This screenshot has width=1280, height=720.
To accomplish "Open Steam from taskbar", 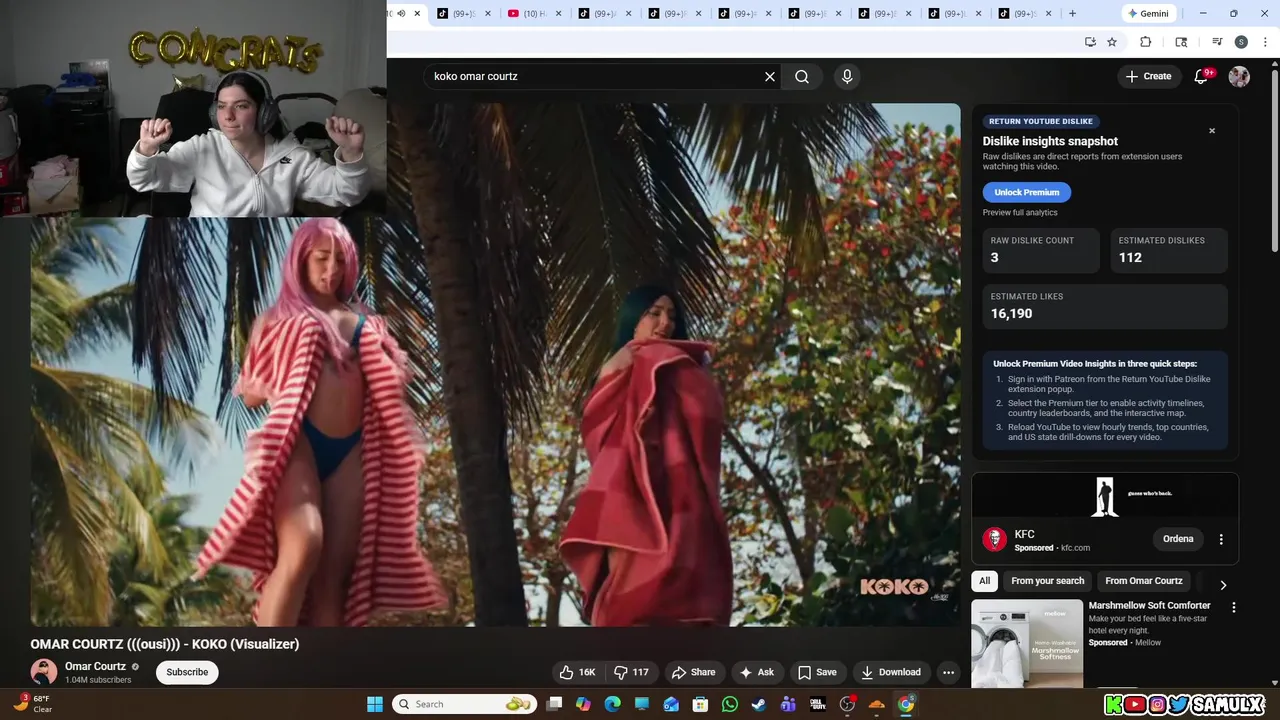I will click(x=759, y=704).
